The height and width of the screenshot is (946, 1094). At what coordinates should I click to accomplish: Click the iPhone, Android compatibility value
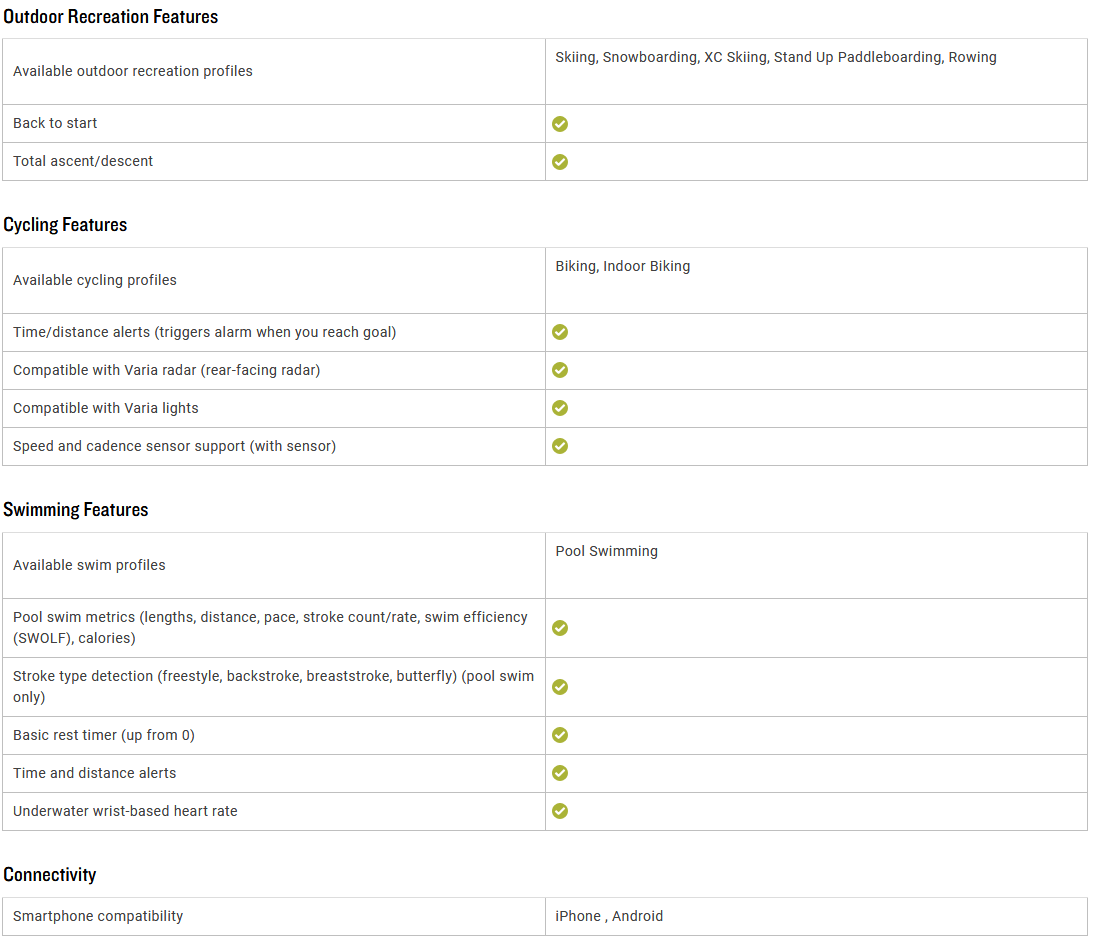point(609,916)
